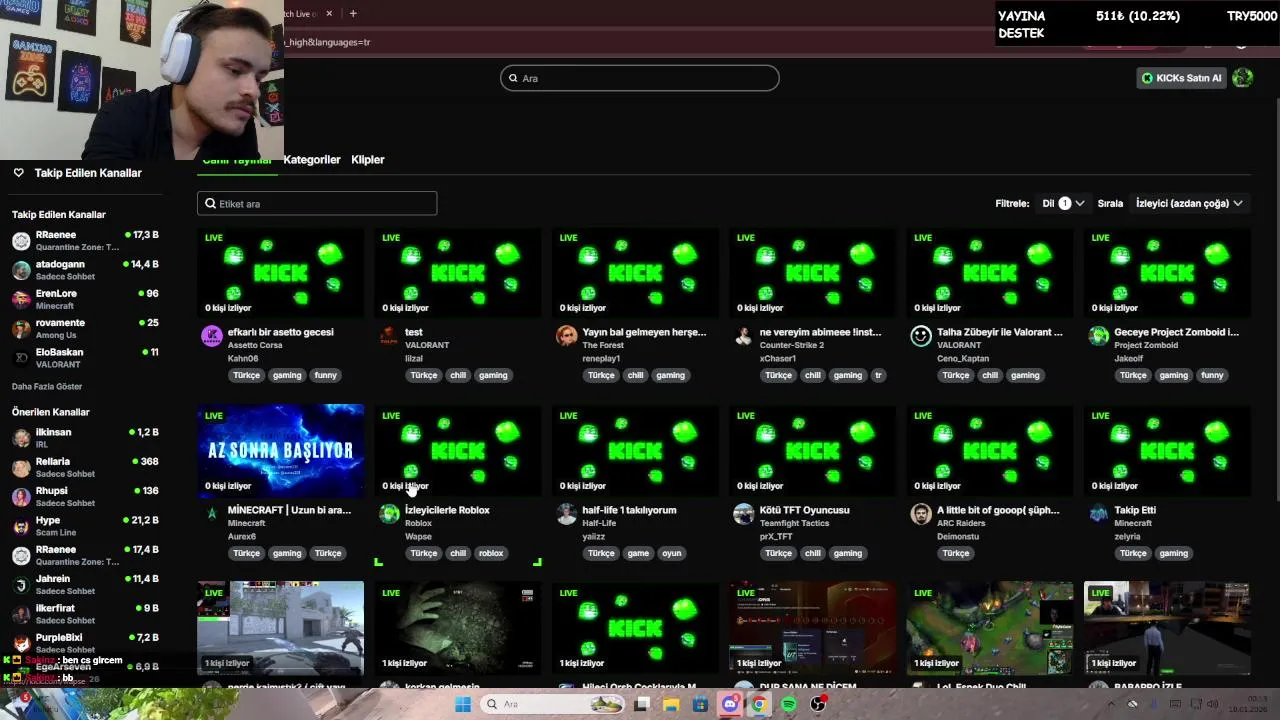Open Dil language filter dropdown
1280x720 pixels.
tap(1063, 203)
